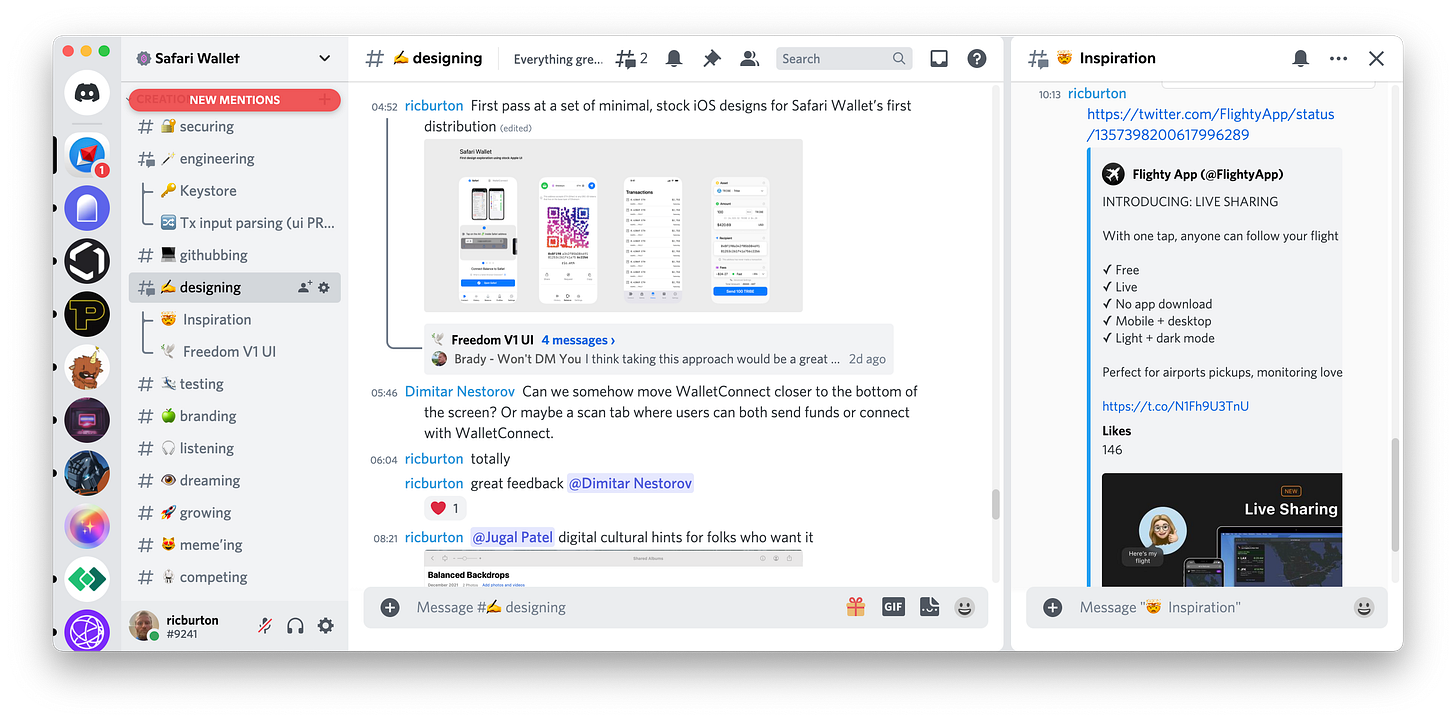
Task: Open the sticker picker icon
Action: pyautogui.click(x=929, y=607)
